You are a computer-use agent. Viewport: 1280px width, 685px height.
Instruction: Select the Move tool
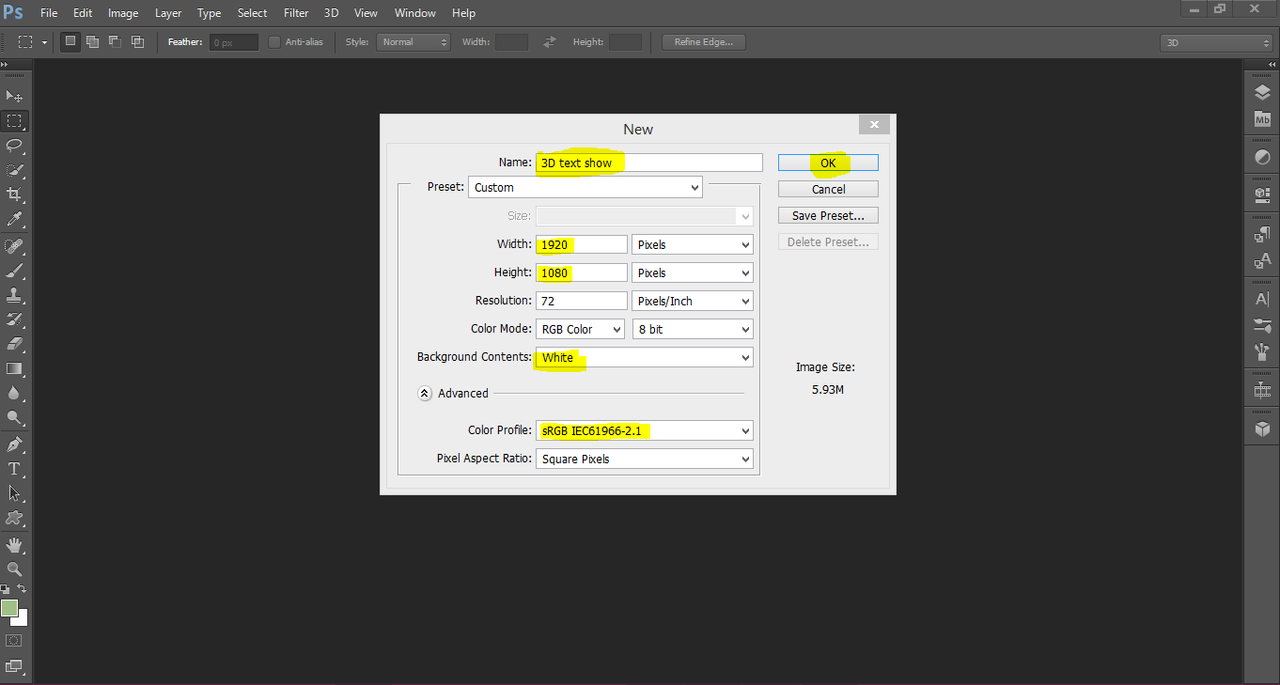14,96
